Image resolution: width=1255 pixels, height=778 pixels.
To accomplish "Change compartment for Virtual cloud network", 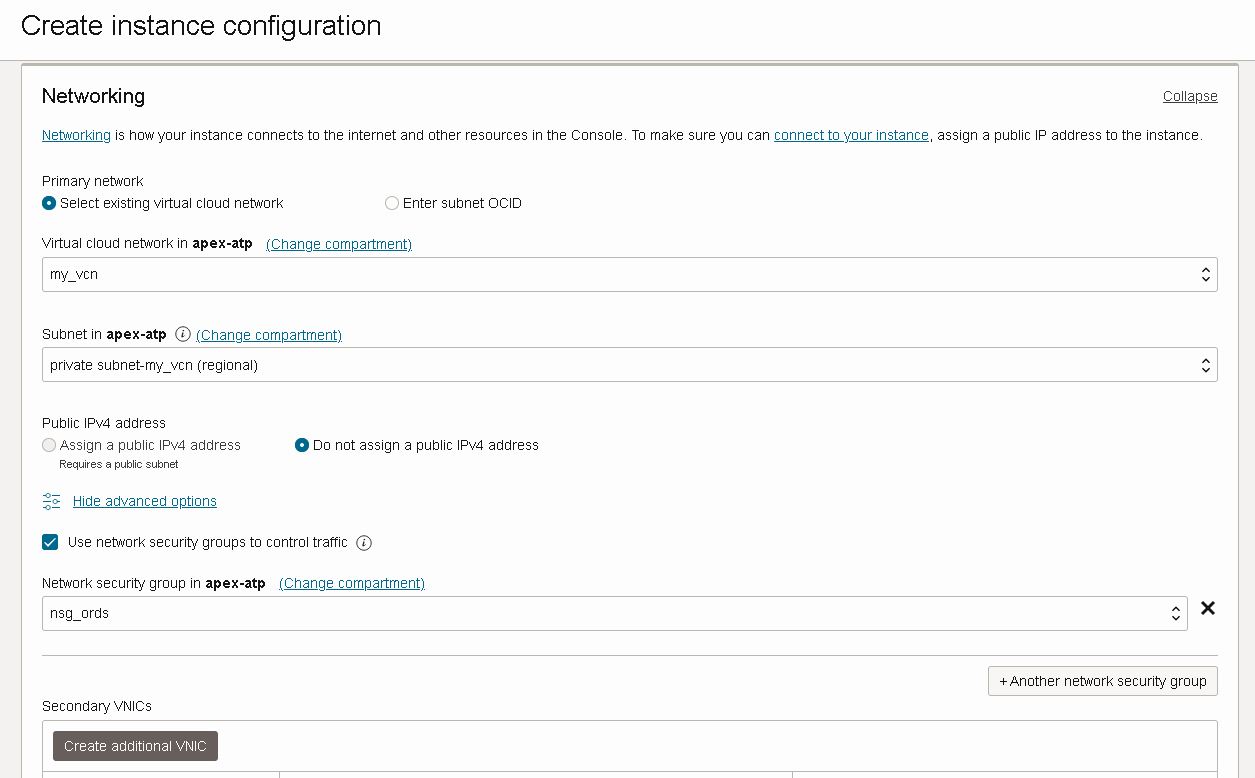I will pyautogui.click(x=339, y=244).
